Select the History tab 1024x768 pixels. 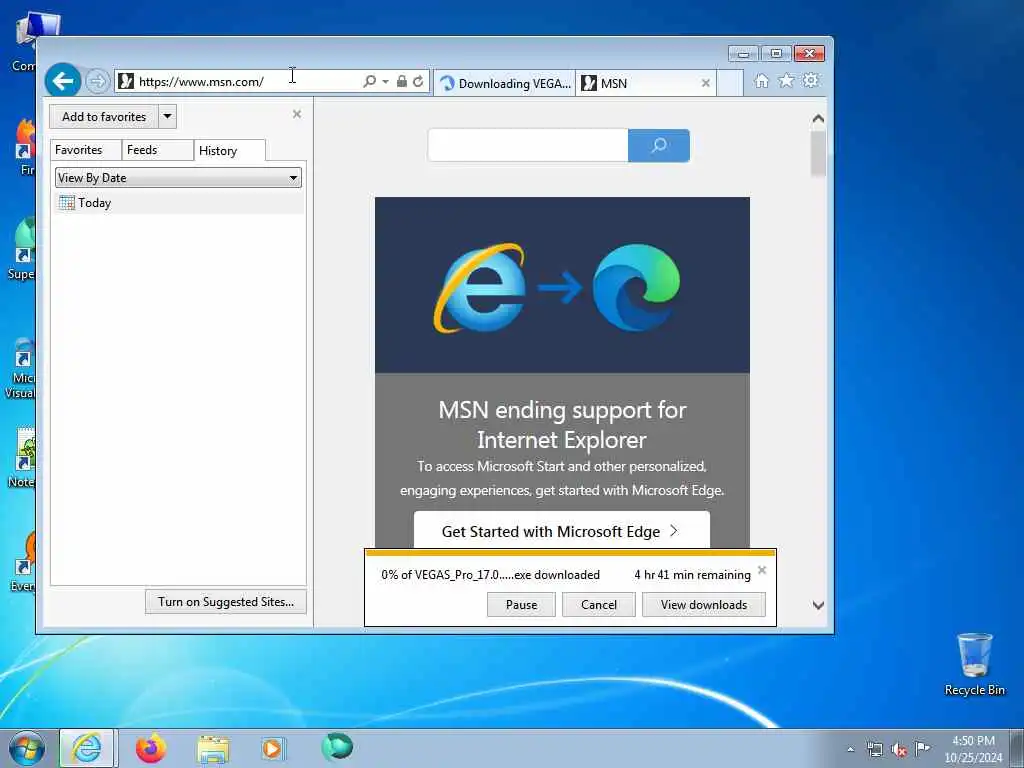pyautogui.click(x=229, y=150)
